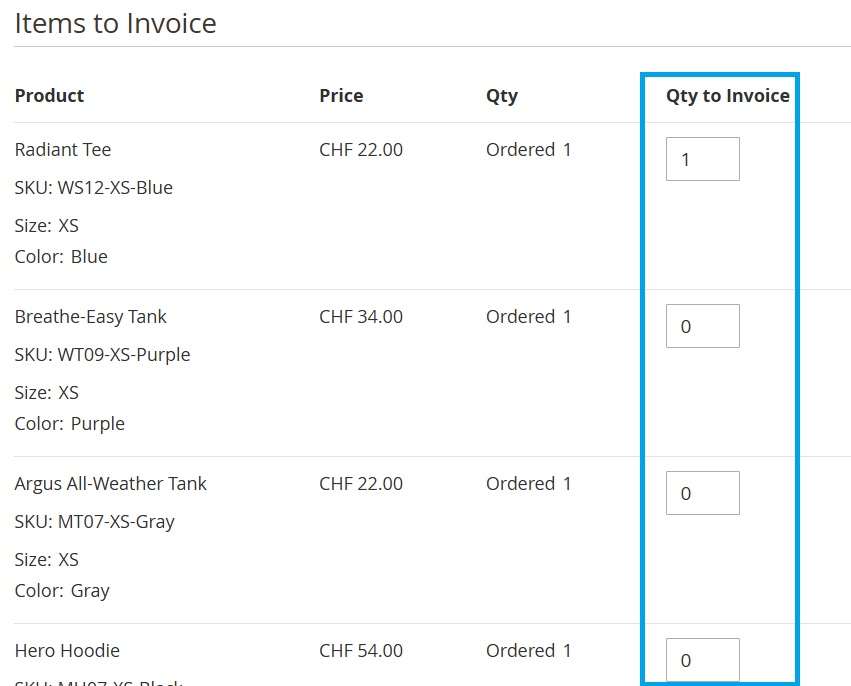Click the Hero Hoodie product name
This screenshot has height=686, width=851.
(x=67, y=651)
